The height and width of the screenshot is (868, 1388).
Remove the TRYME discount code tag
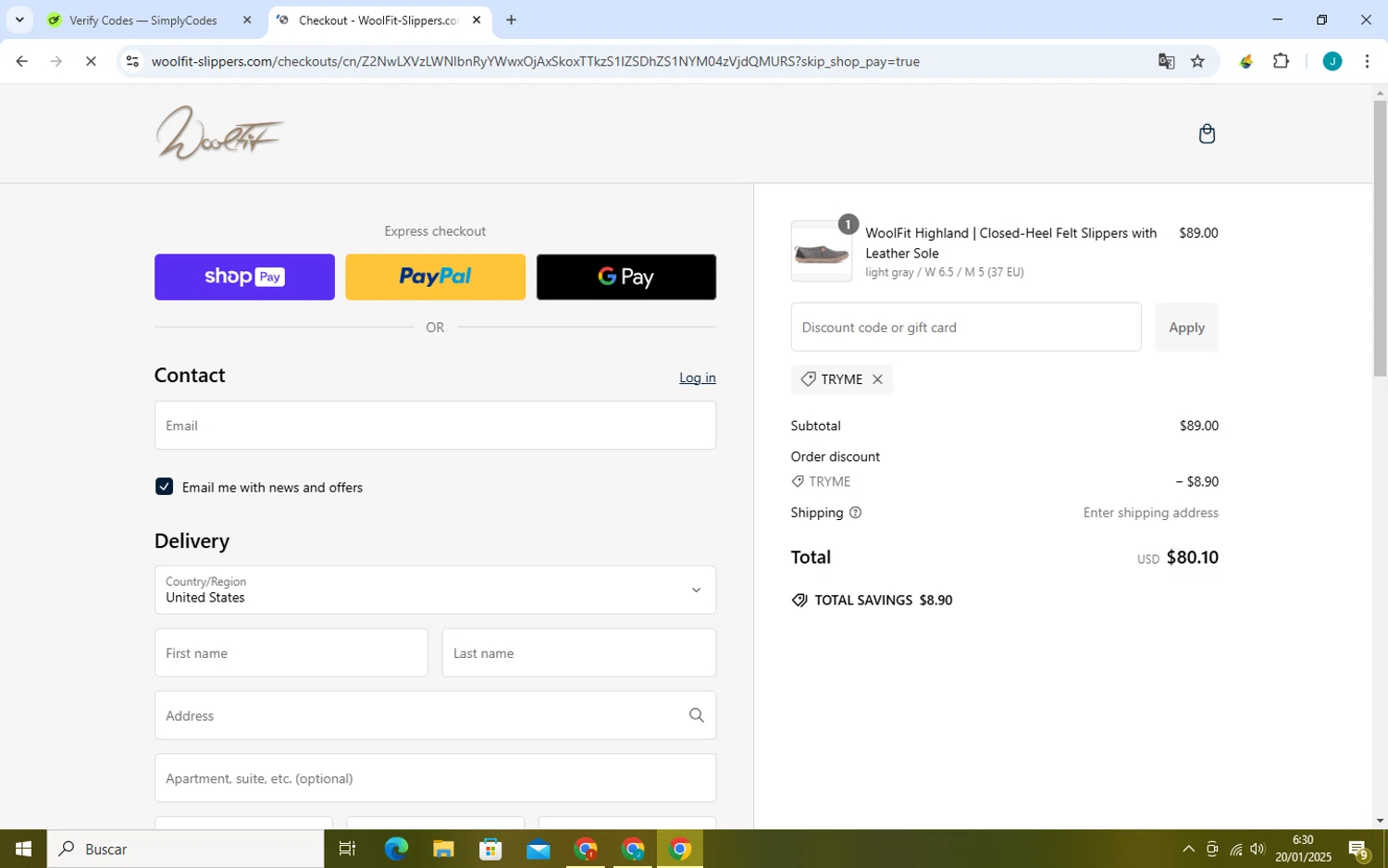tap(877, 379)
